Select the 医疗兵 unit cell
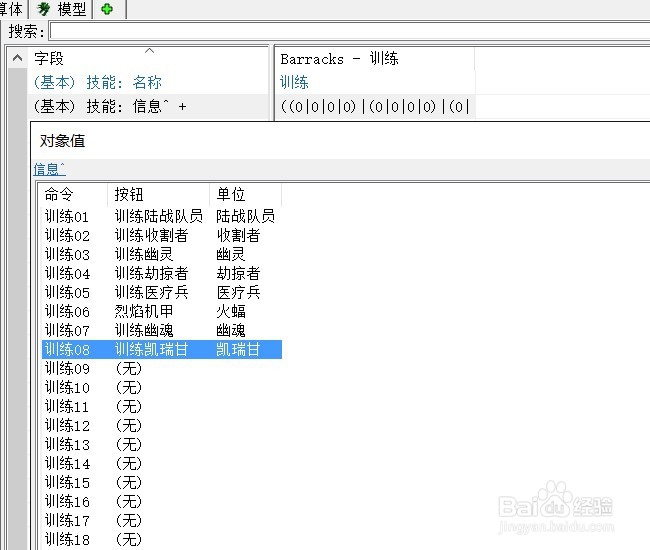The width and height of the screenshot is (650, 550). click(x=238, y=293)
